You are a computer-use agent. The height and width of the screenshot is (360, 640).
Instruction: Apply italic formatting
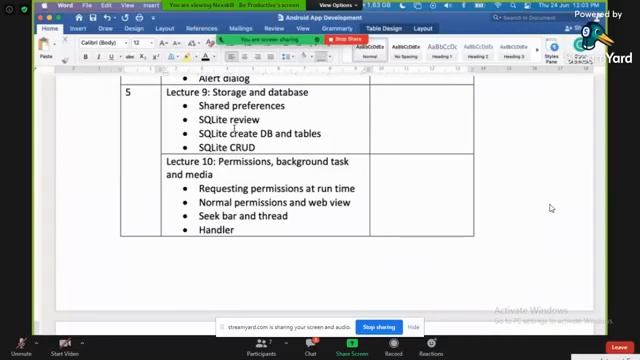[98, 57]
